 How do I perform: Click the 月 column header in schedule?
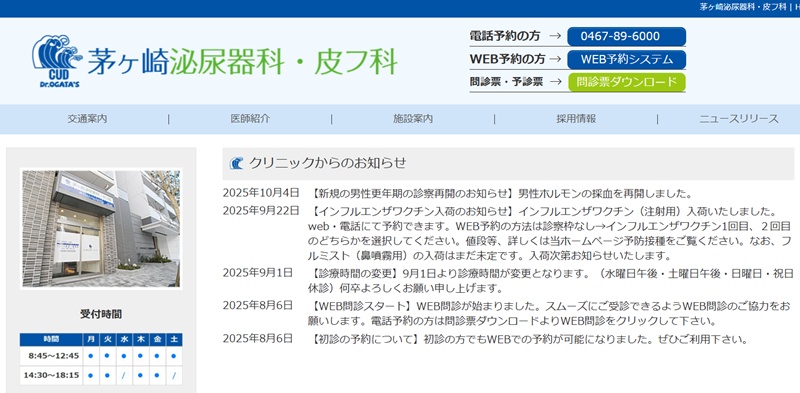91,339
